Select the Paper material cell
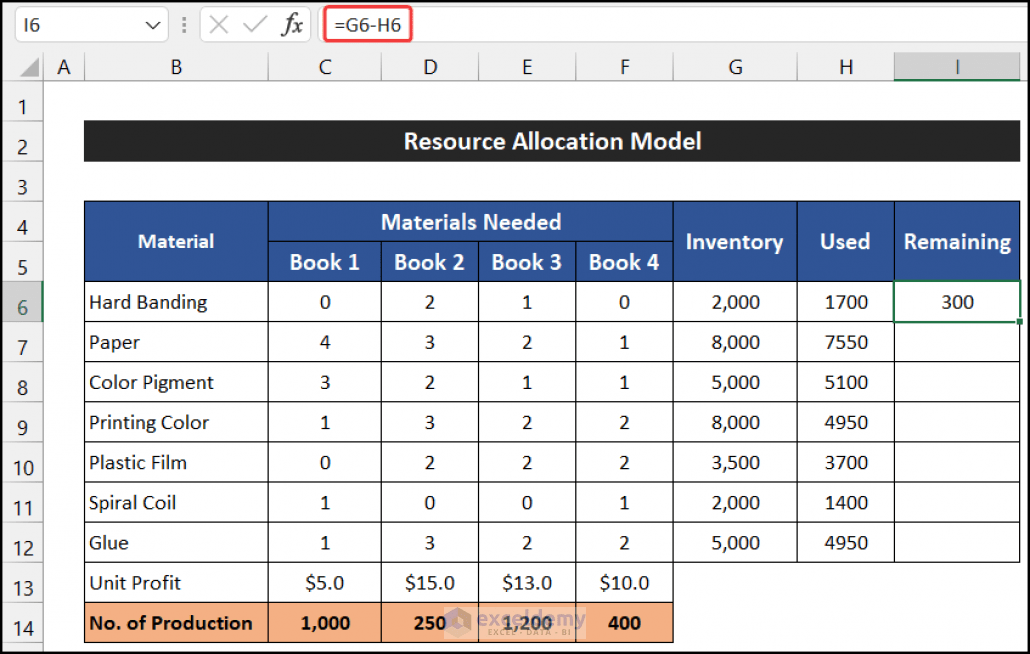This screenshot has height=654, width=1030. (176, 342)
